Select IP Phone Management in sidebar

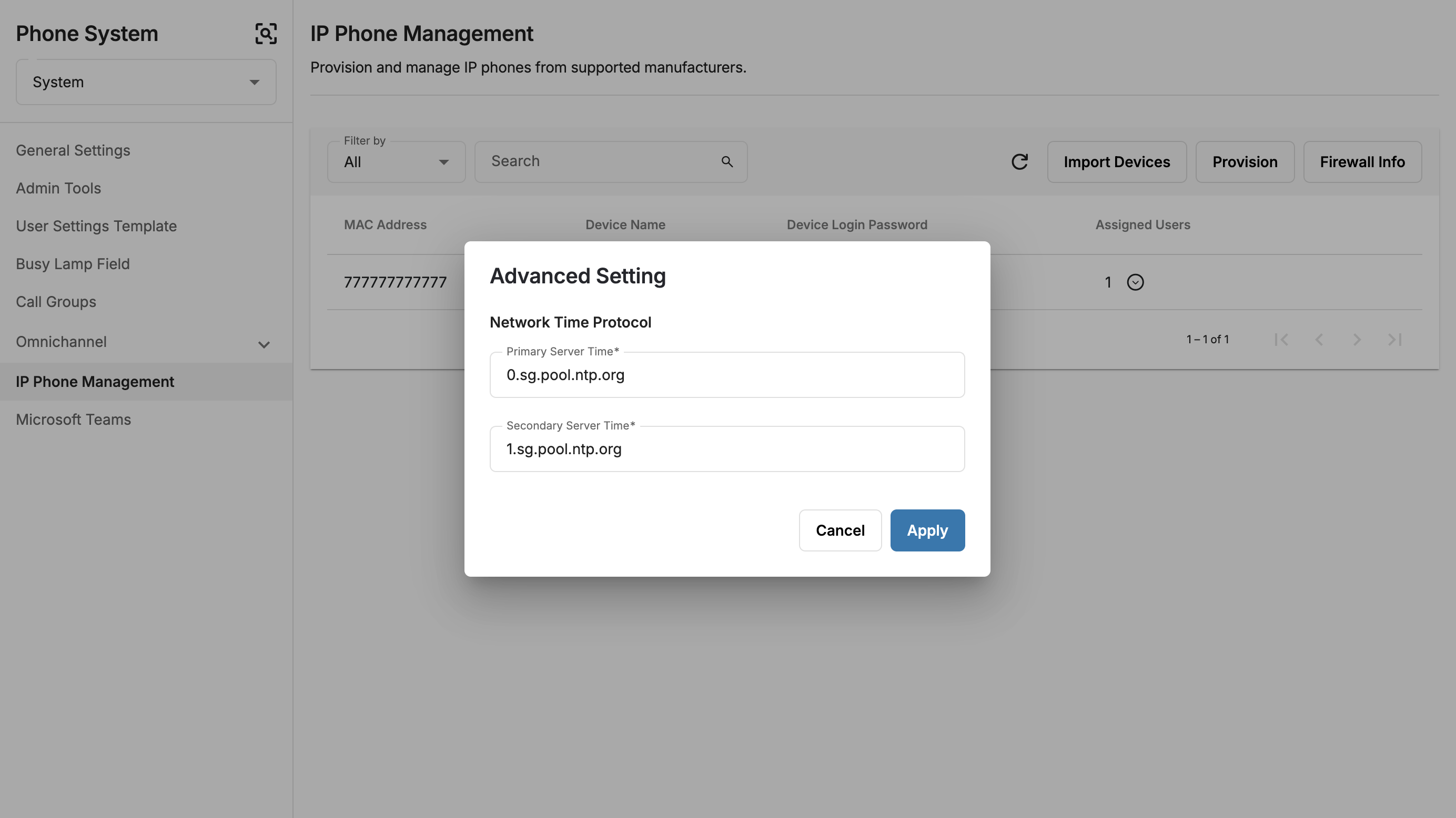146,382
